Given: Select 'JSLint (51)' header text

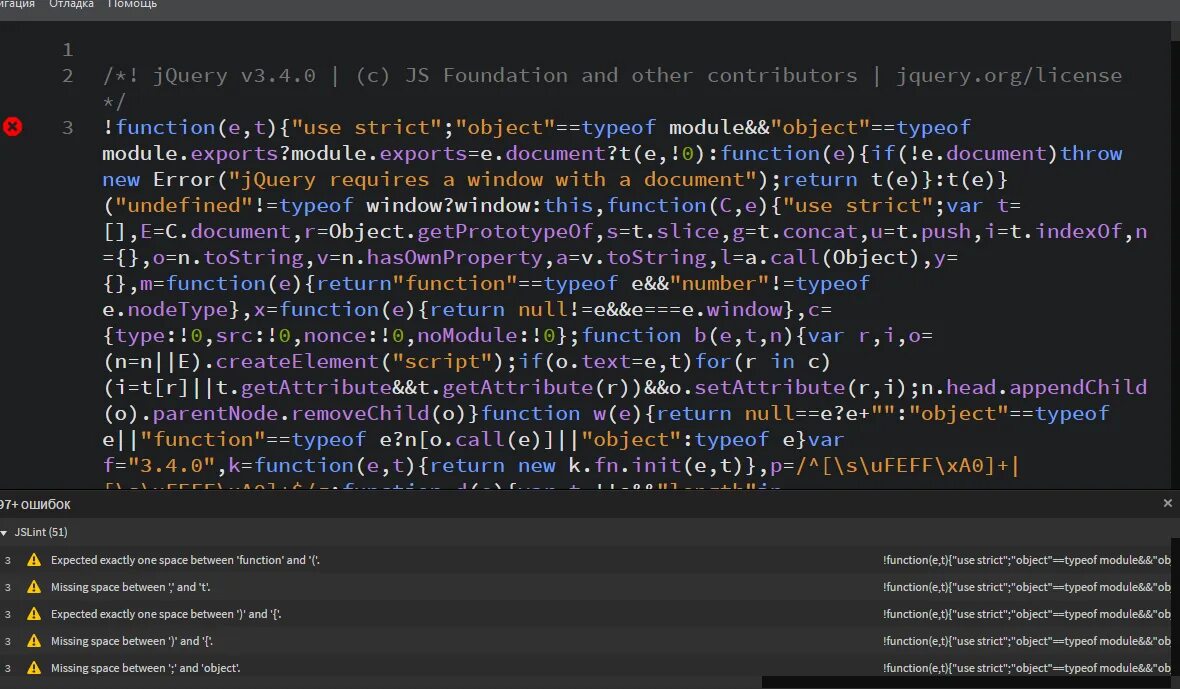Looking at the screenshot, I should 41,532.
